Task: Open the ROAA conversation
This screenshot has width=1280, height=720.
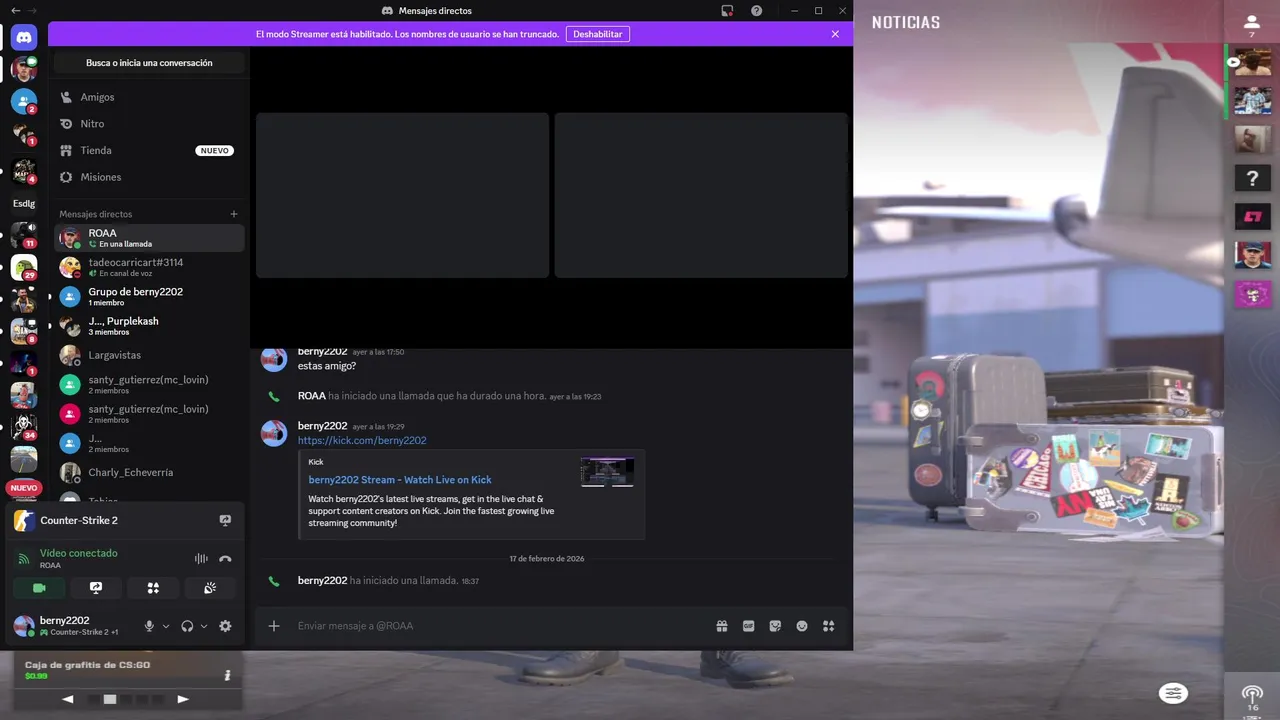Action: 149,238
